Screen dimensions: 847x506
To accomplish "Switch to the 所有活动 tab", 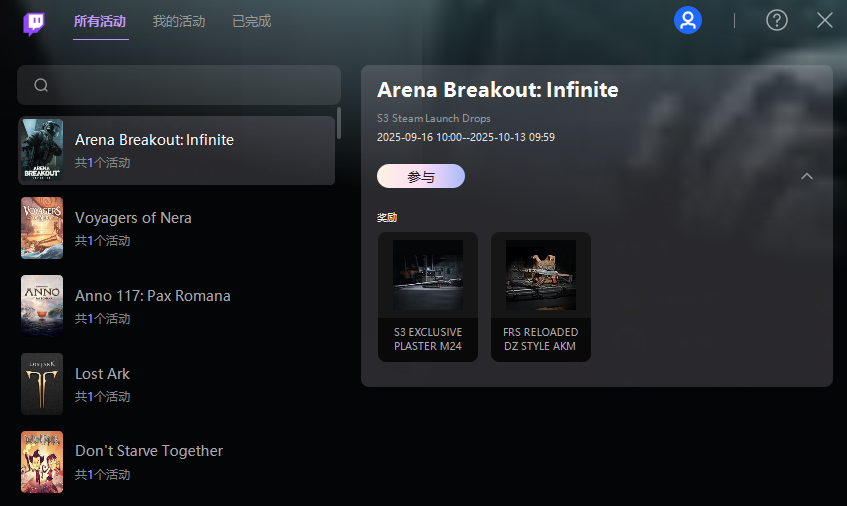I will [101, 21].
